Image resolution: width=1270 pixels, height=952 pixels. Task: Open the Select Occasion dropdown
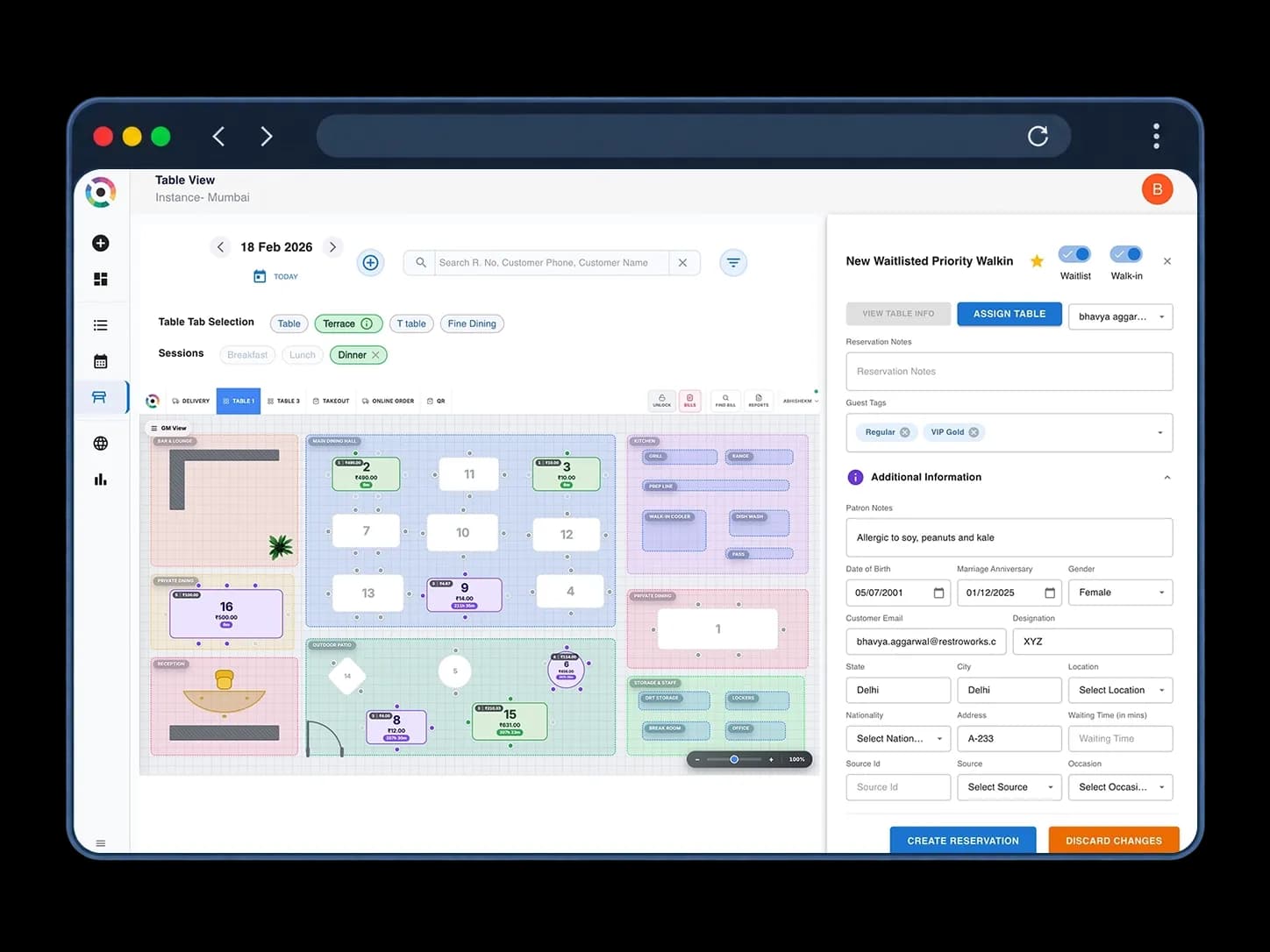1120,787
